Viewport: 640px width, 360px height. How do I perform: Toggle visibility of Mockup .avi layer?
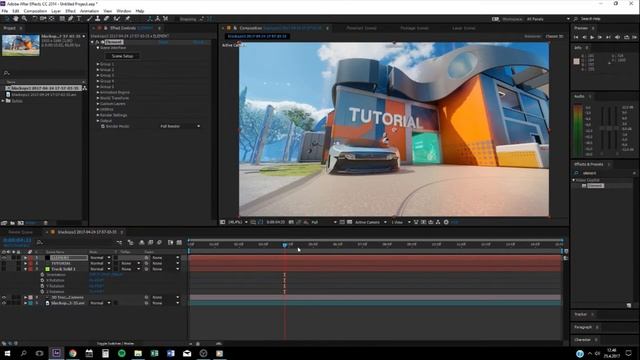pyautogui.click(x=4, y=303)
